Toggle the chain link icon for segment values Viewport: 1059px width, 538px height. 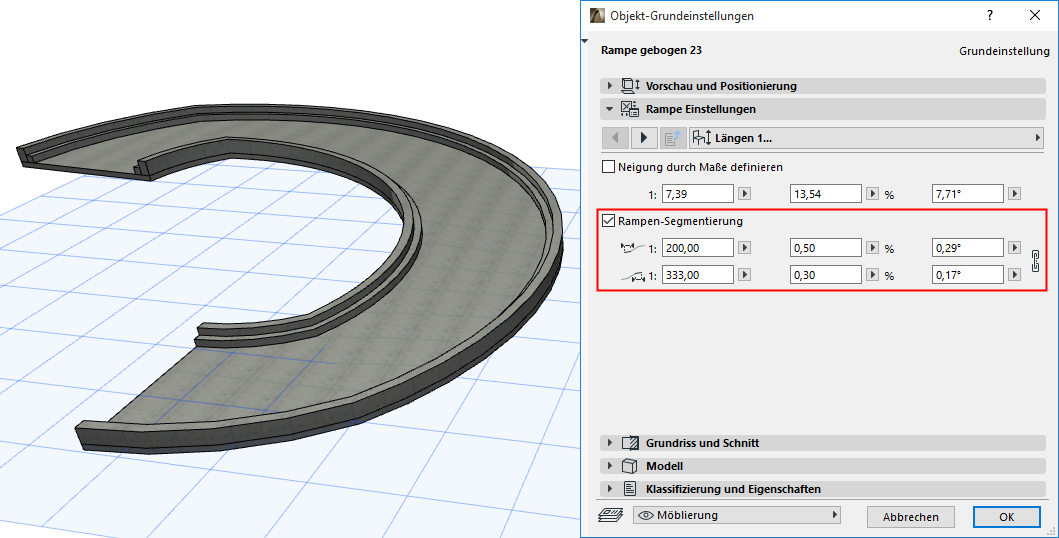[1035, 261]
